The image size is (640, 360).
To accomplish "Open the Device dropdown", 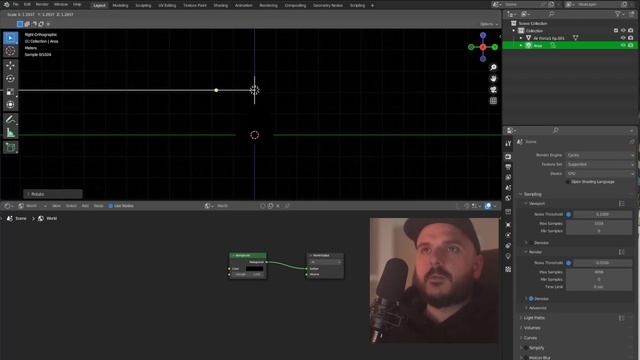I will [x=600, y=173].
